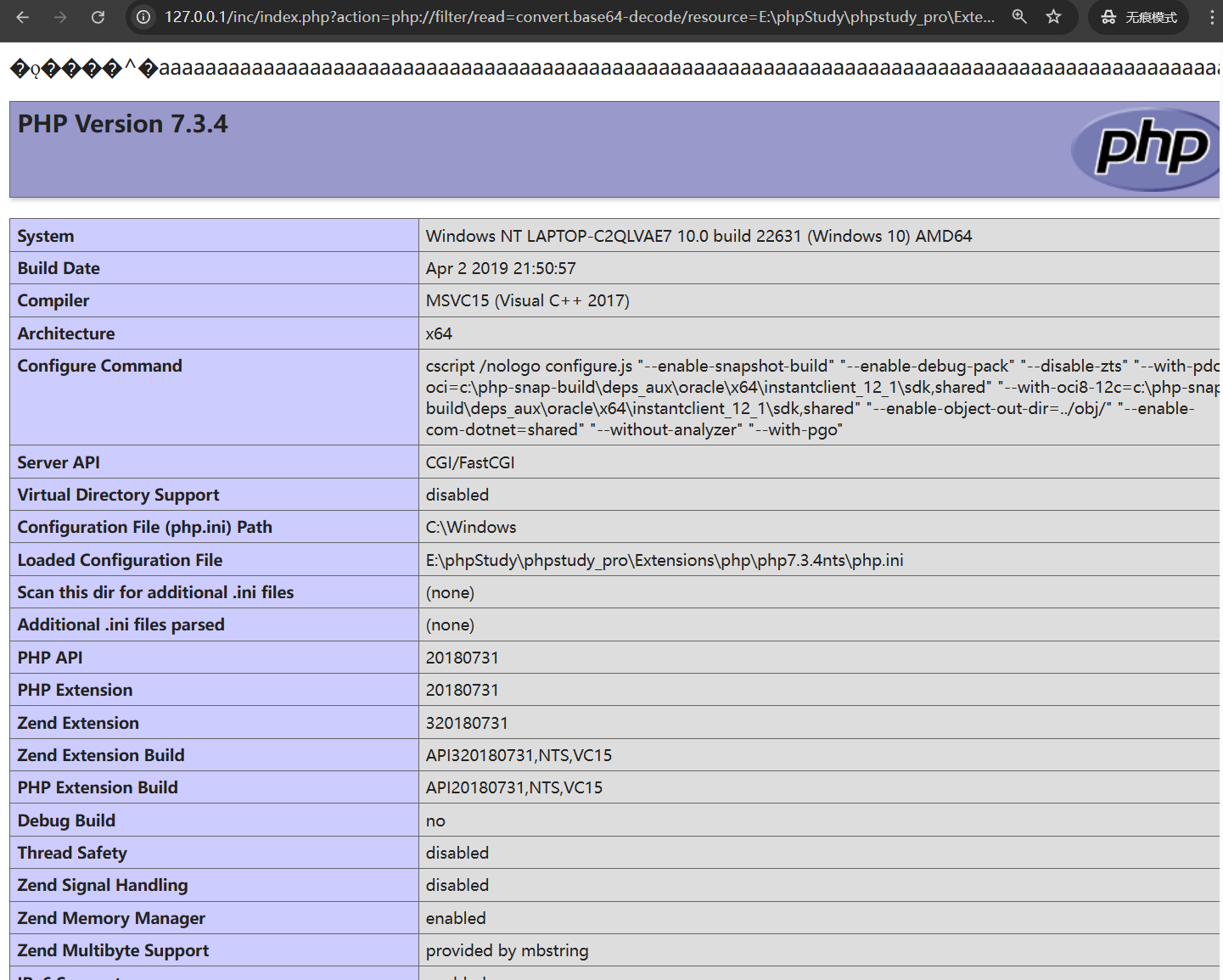1223x980 pixels.
Task: Go forward to the next page
Action: point(60,17)
